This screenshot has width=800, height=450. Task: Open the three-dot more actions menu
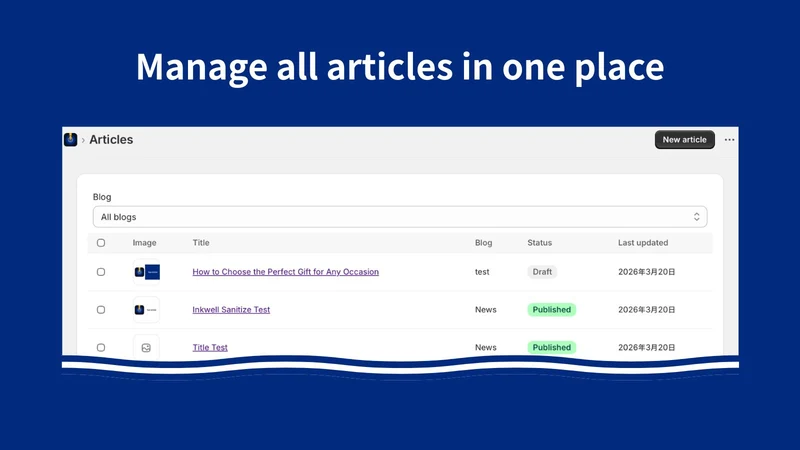click(730, 139)
